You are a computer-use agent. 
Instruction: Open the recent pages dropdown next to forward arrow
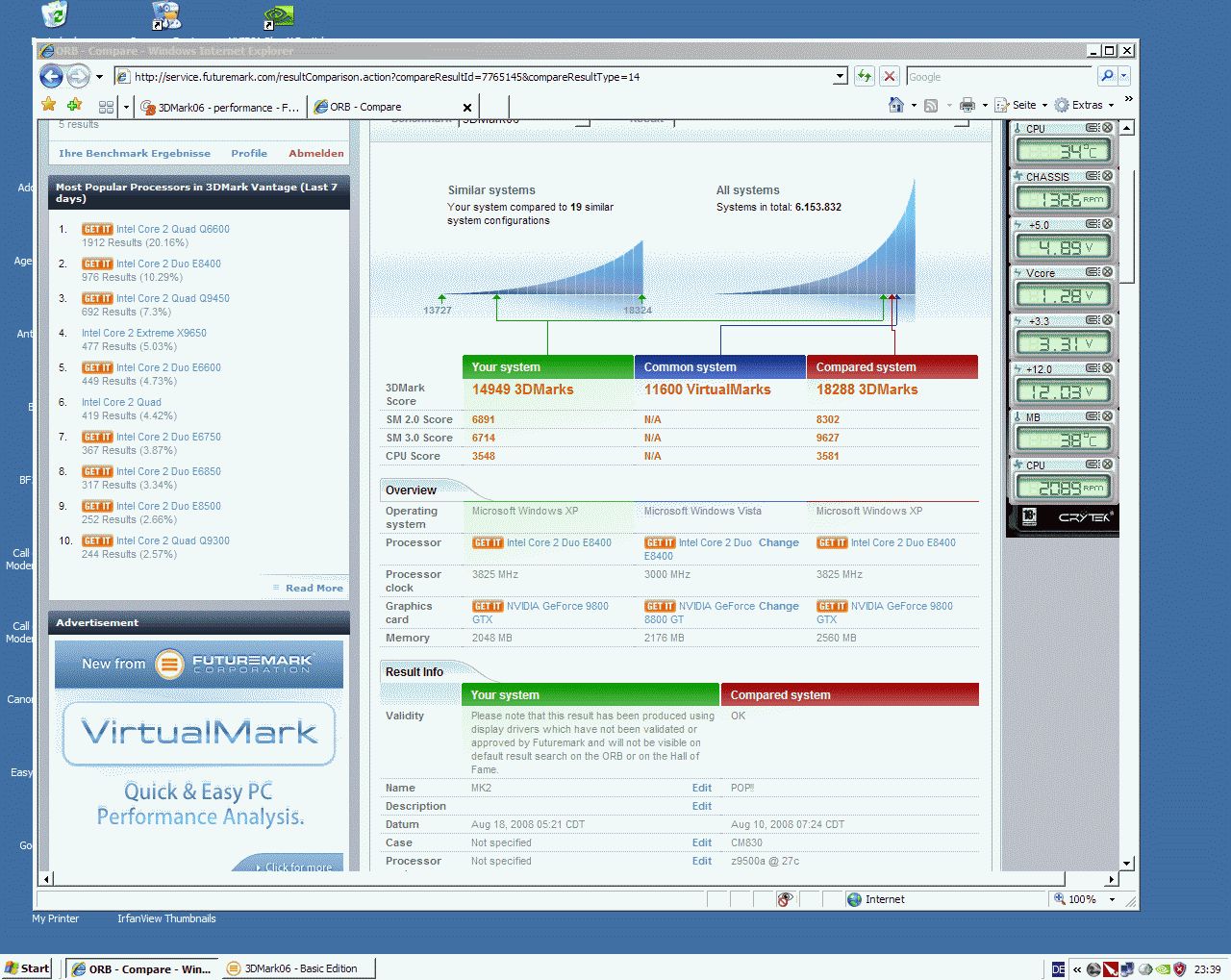tap(99, 77)
